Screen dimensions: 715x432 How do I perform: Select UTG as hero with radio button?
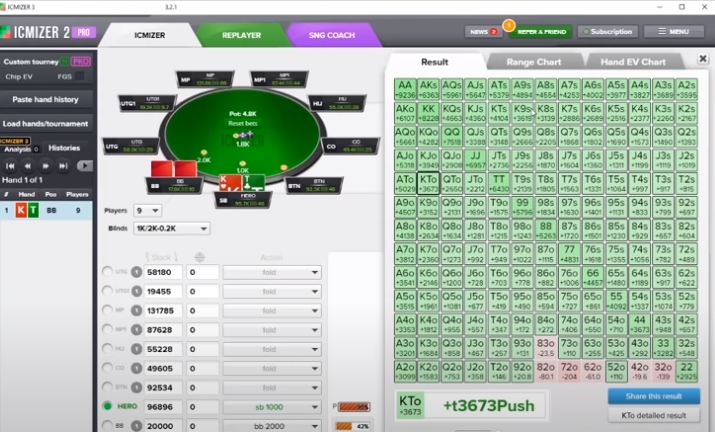click(108, 272)
